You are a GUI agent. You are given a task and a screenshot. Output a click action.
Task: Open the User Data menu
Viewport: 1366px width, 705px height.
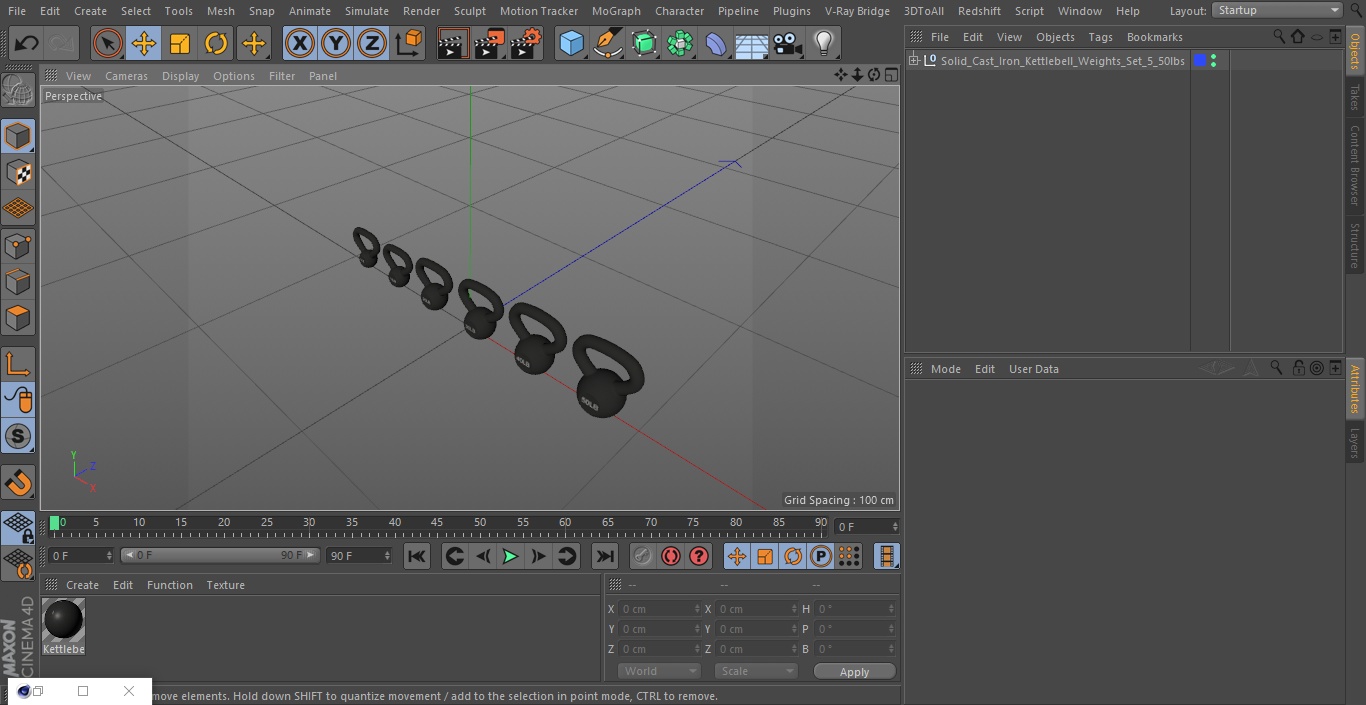(x=1033, y=369)
